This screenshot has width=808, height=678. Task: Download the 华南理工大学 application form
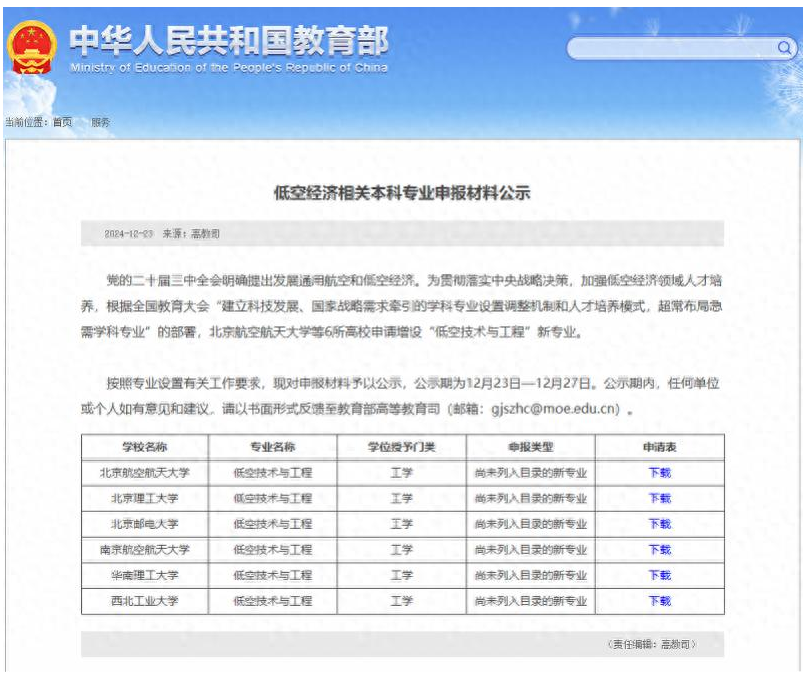click(x=659, y=575)
